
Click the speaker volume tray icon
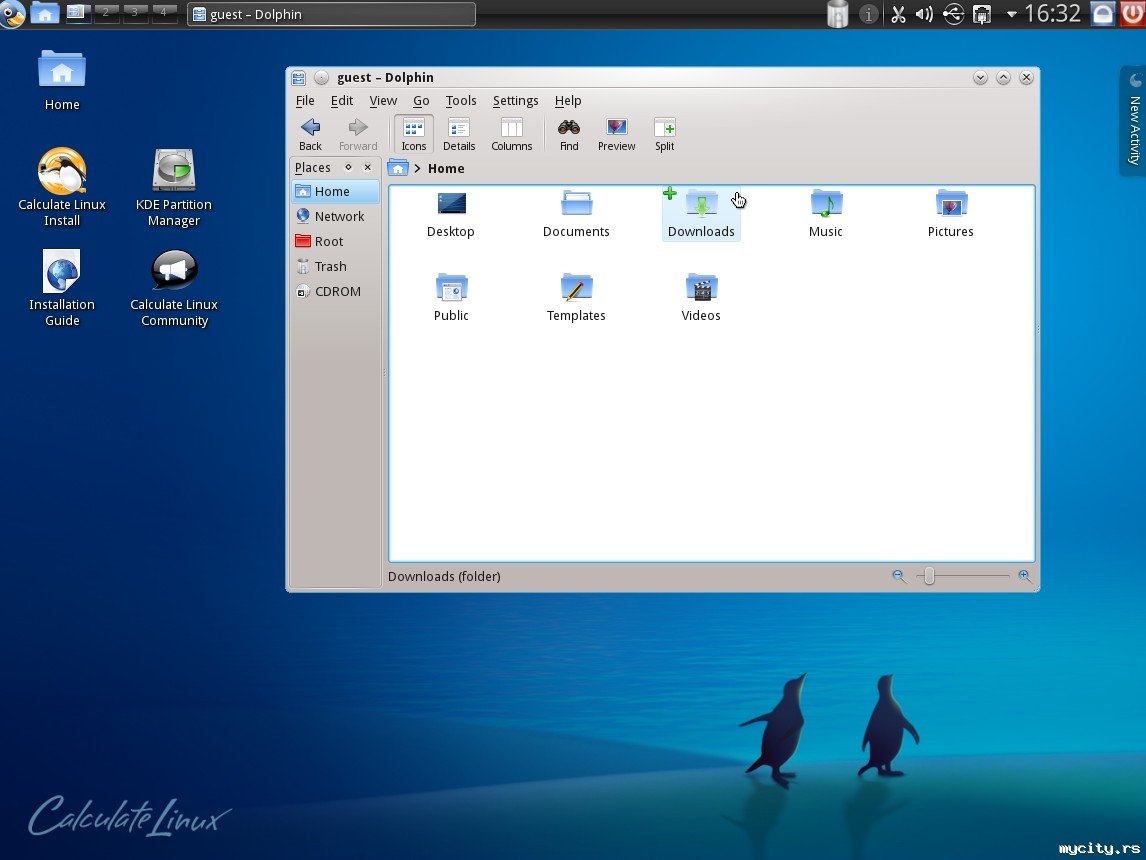[925, 14]
